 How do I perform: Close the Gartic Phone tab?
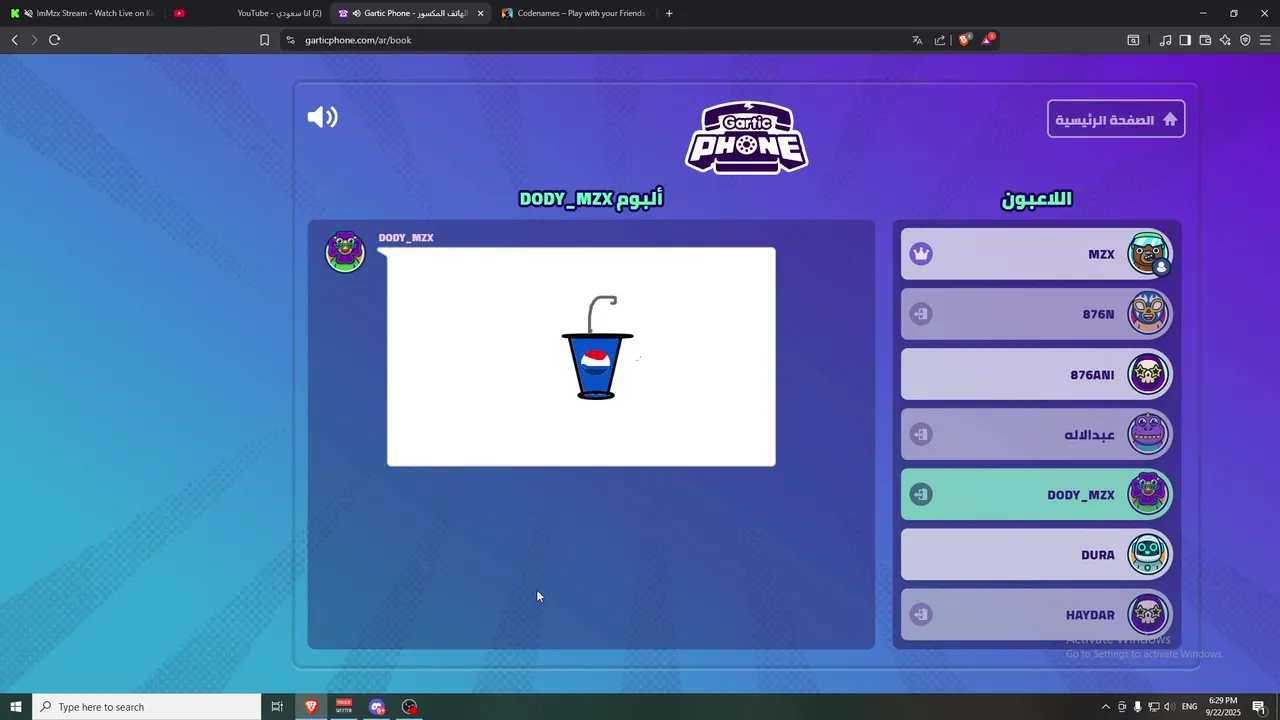480,13
